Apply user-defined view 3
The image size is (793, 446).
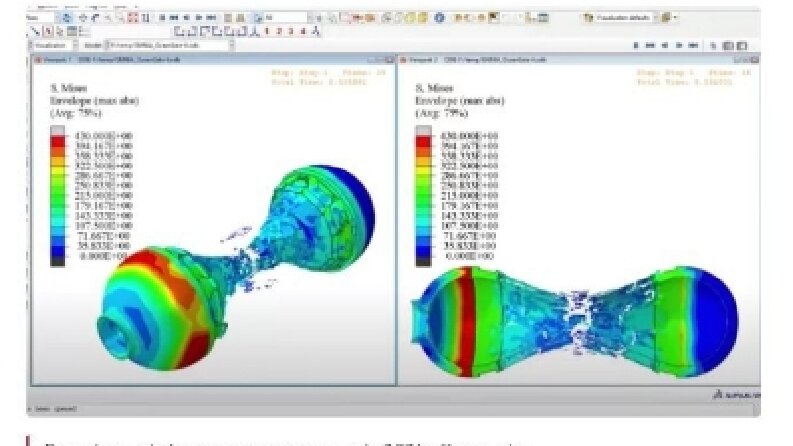pyautogui.click(x=291, y=31)
